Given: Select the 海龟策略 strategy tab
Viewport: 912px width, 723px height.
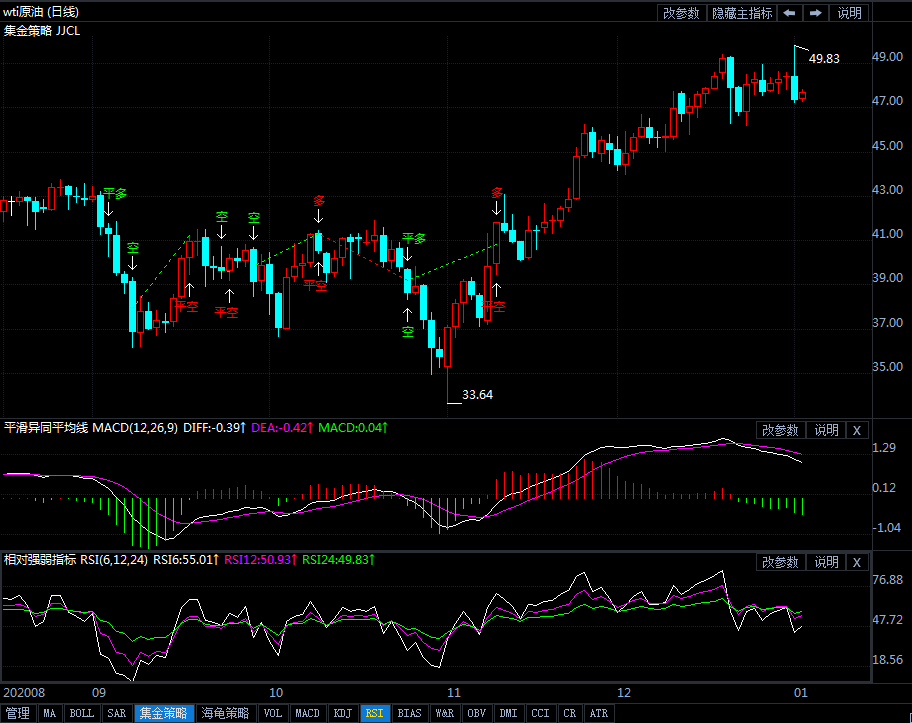Looking at the screenshot, I should [x=225, y=714].
